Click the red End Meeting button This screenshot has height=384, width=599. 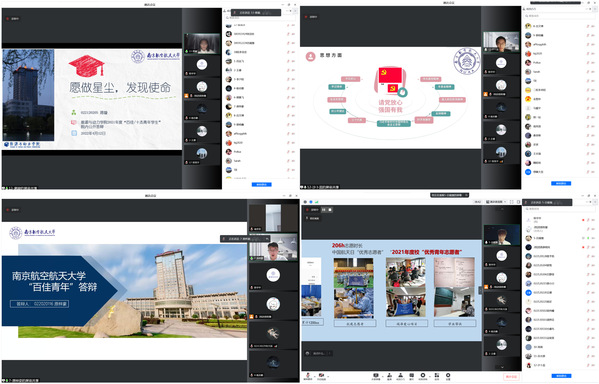pos(512,376)
